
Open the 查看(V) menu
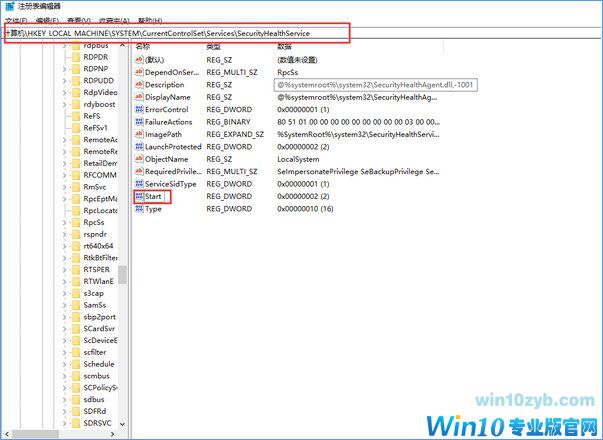pyautogui.click(x=79, y=20)
